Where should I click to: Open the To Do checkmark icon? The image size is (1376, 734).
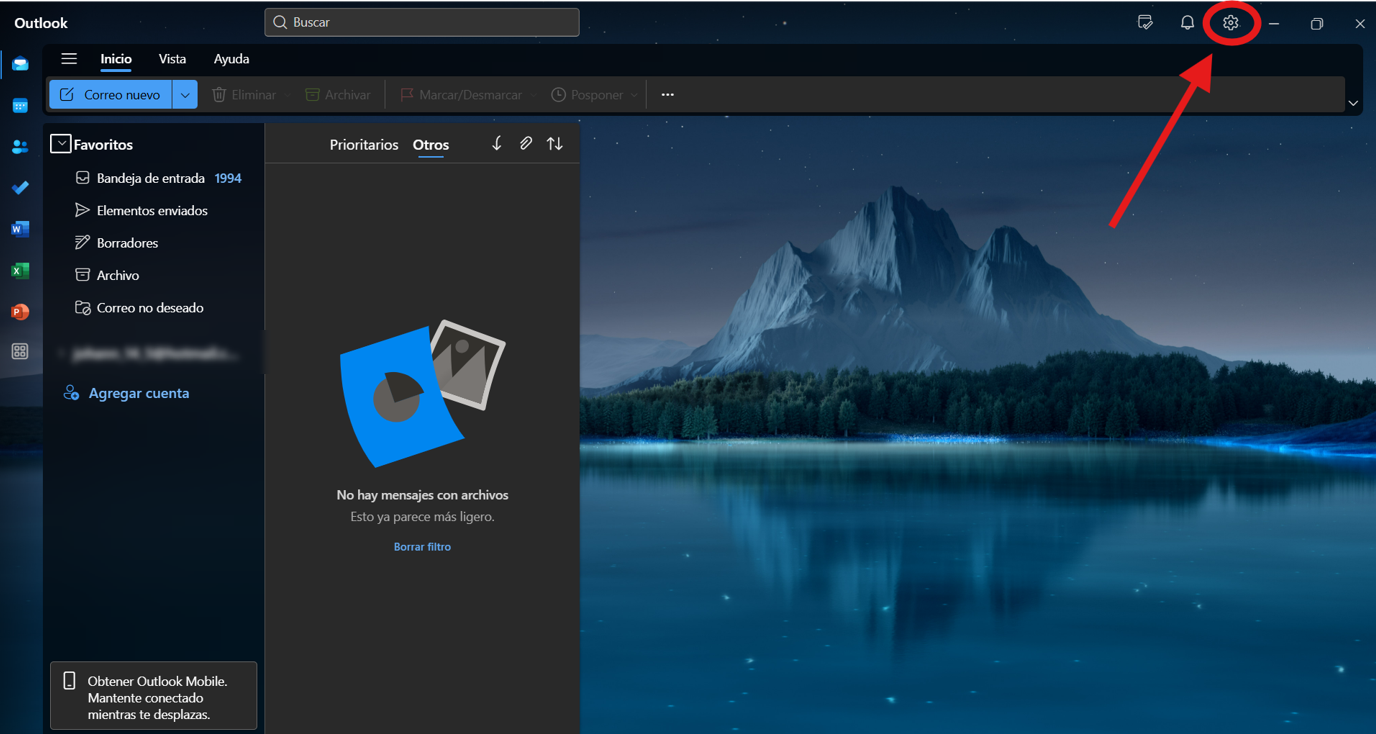tap(20, 188)
